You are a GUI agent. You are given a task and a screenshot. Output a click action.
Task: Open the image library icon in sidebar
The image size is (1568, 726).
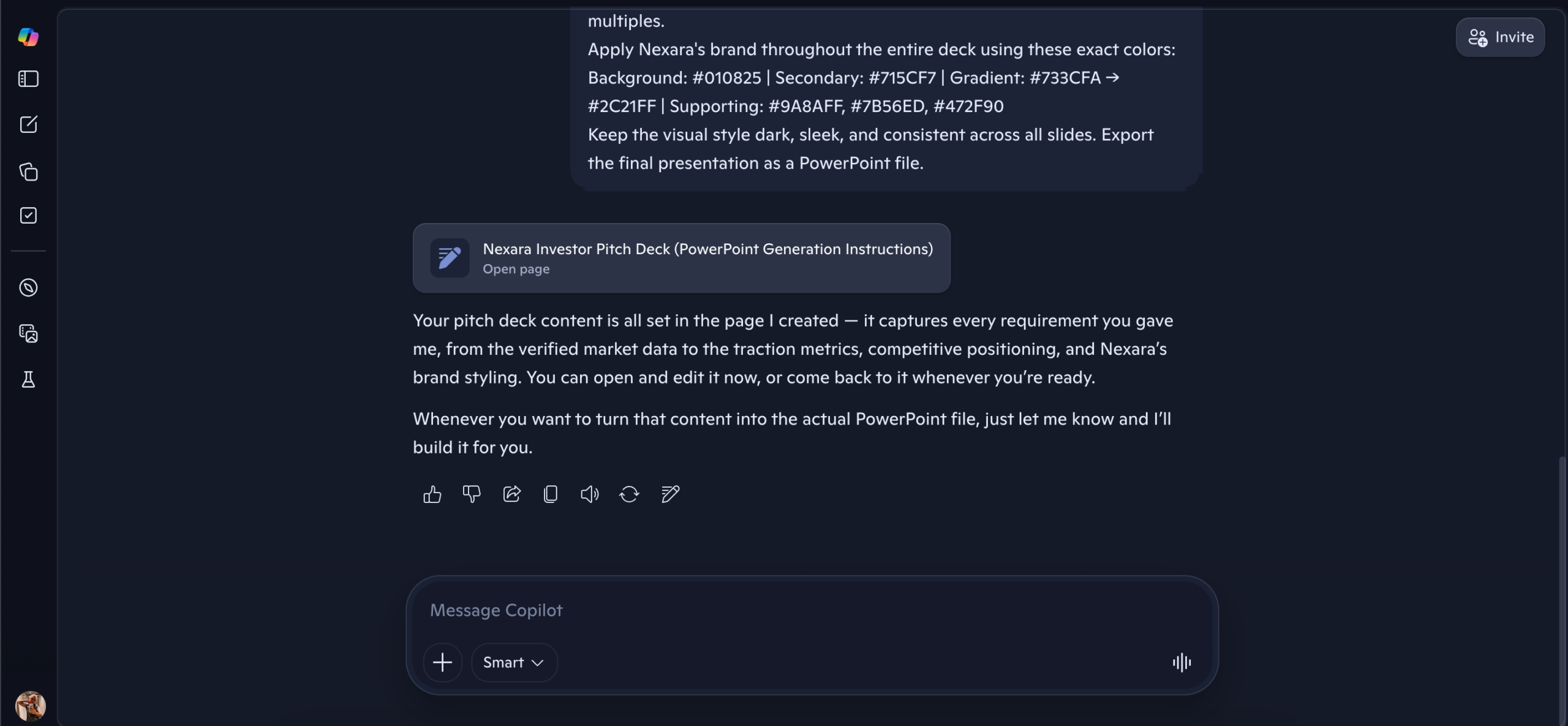click(28, 333)
